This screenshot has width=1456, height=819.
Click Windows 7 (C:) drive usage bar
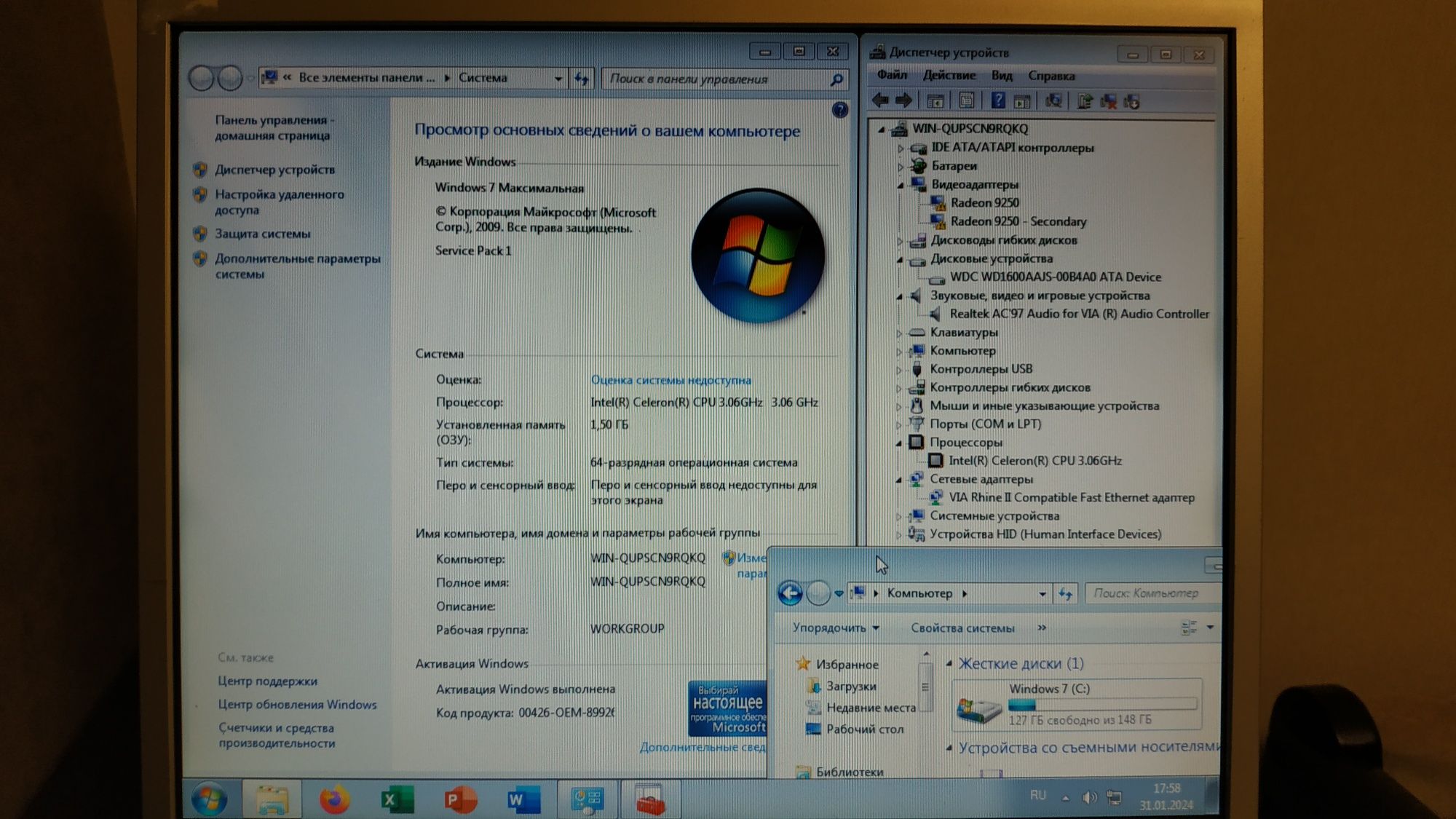point(1102,705)
